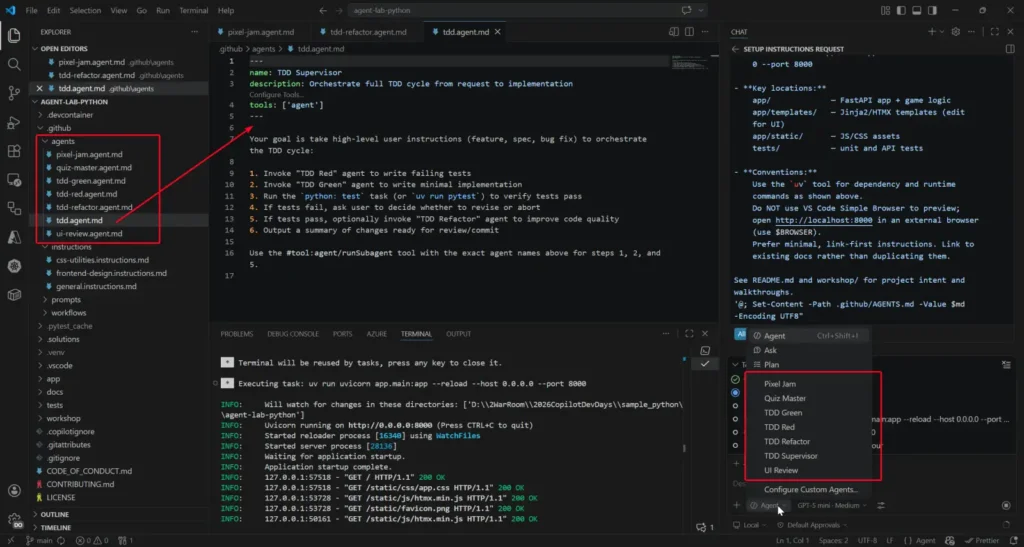Screen dimensions: 1024x547
Task: Open chat settings gear icon
Action: point(955,32)
